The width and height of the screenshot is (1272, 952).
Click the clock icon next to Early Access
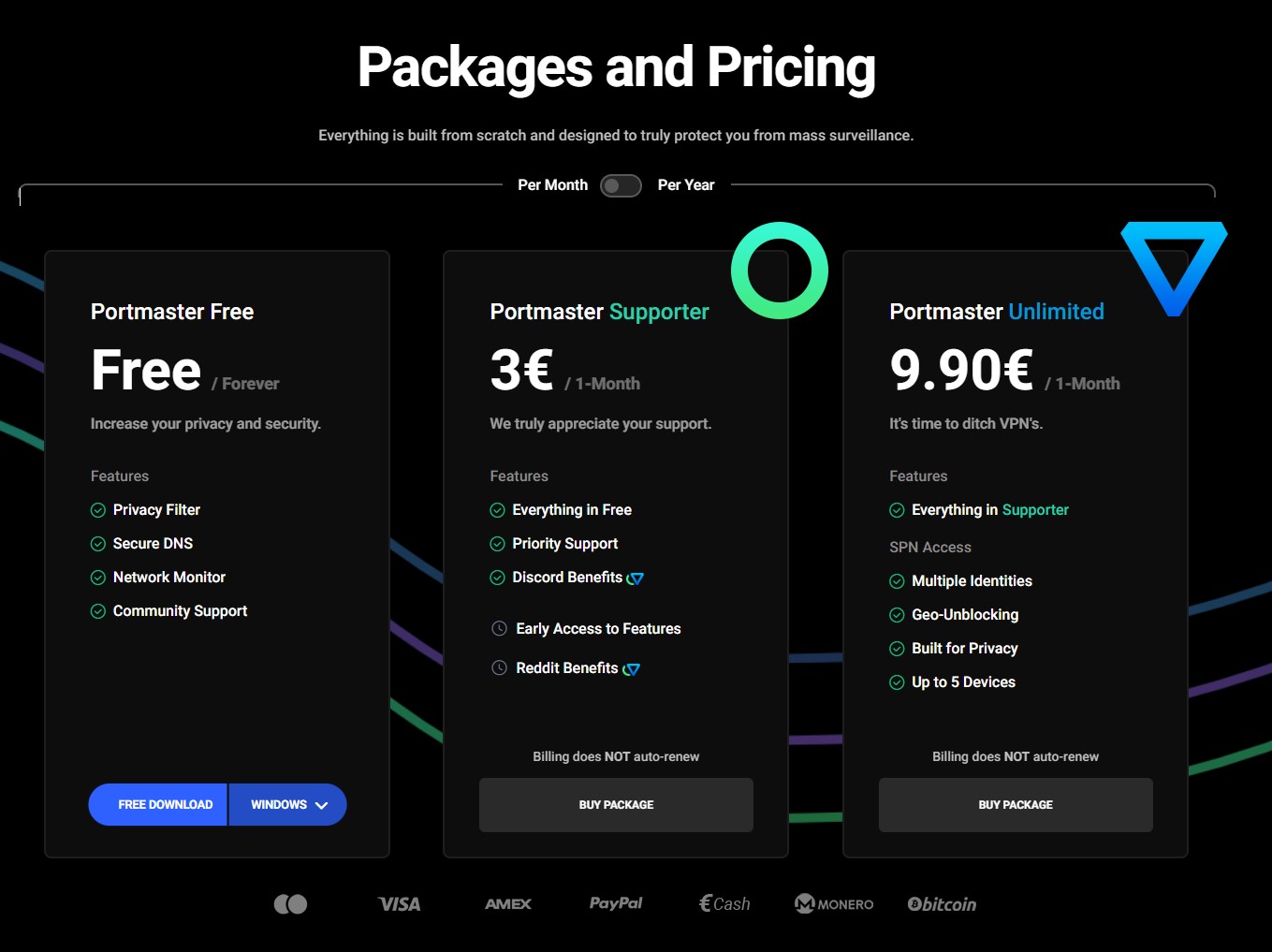click(x=500, y=629)
